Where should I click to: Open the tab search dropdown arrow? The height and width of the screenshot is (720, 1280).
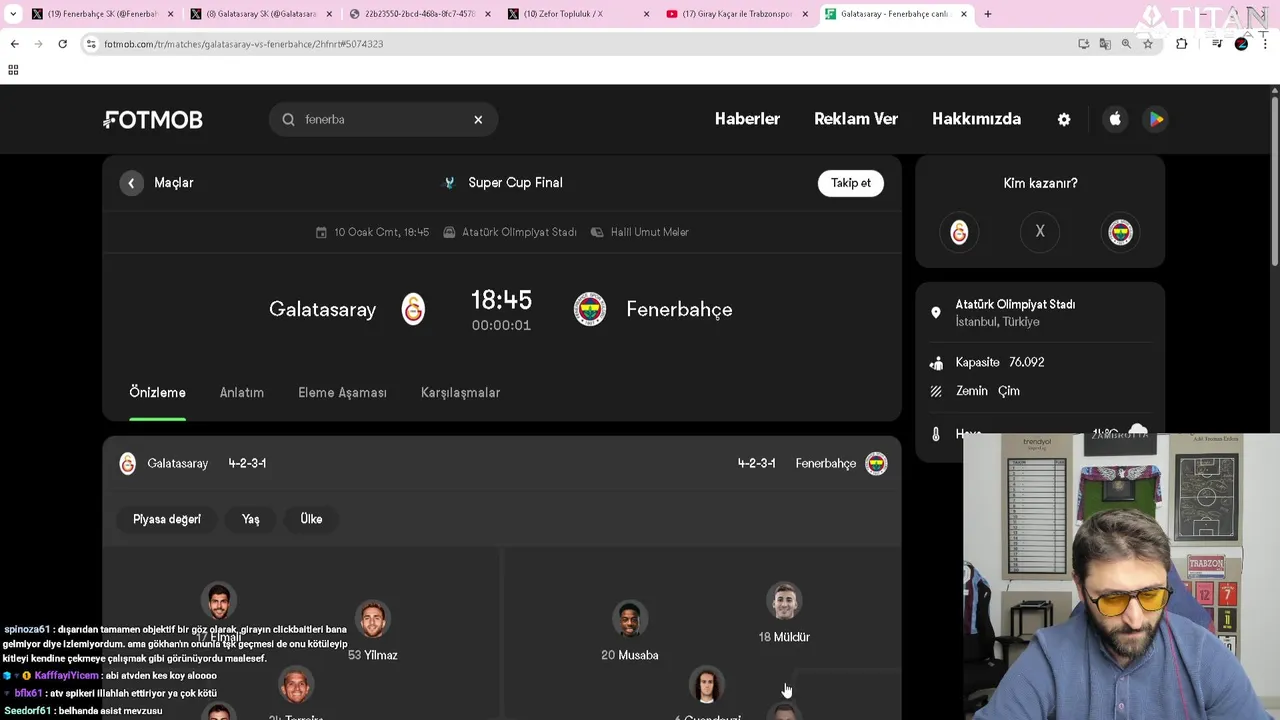pyautogui.click(x=12, y=14)
